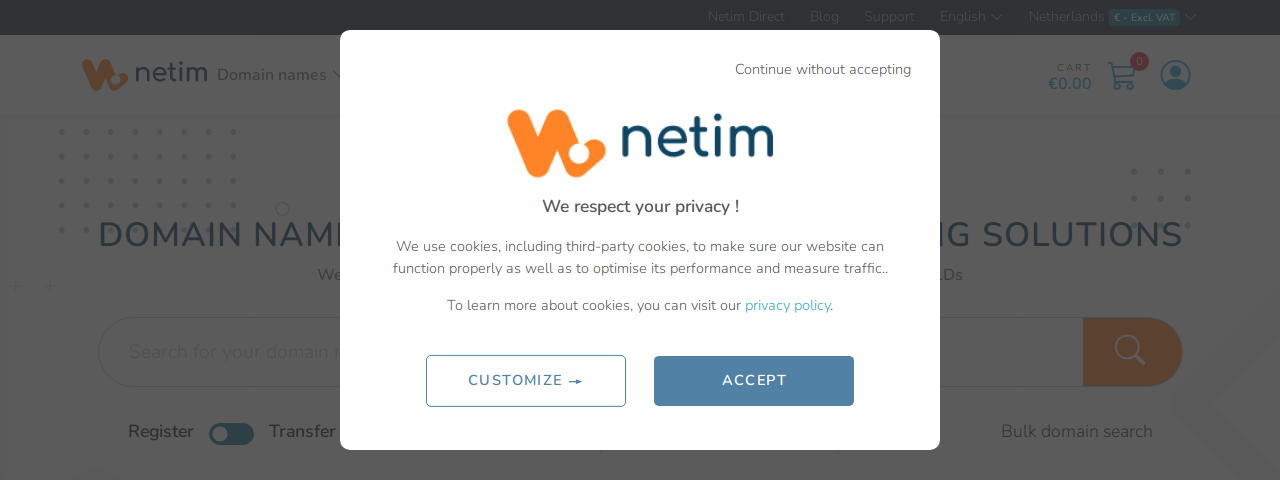This screenshot has height=480, width=1280.
Task: Click the Netim logo in the header
Action: click(145, 74)
